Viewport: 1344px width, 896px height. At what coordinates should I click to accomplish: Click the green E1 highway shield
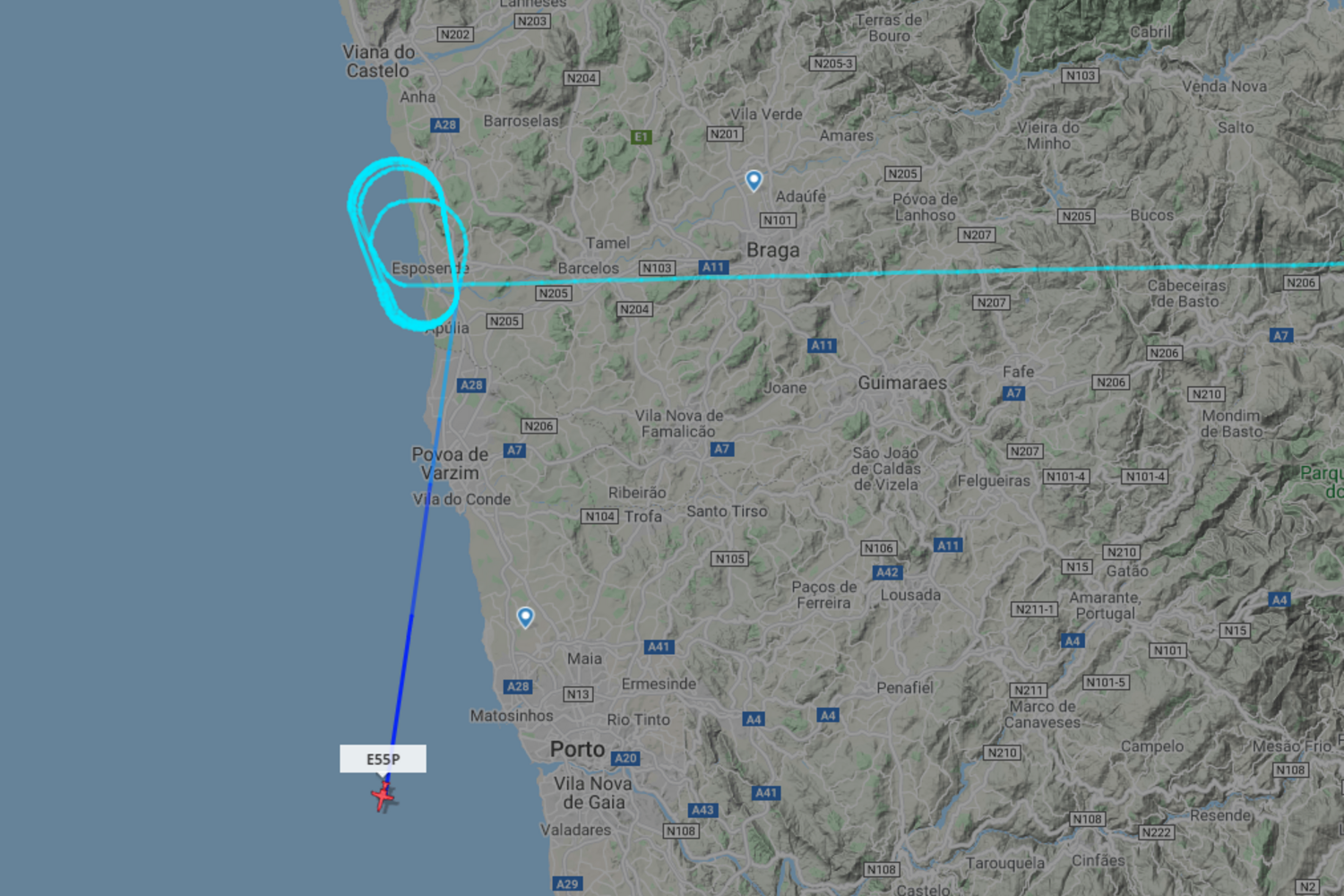point(641,137)
